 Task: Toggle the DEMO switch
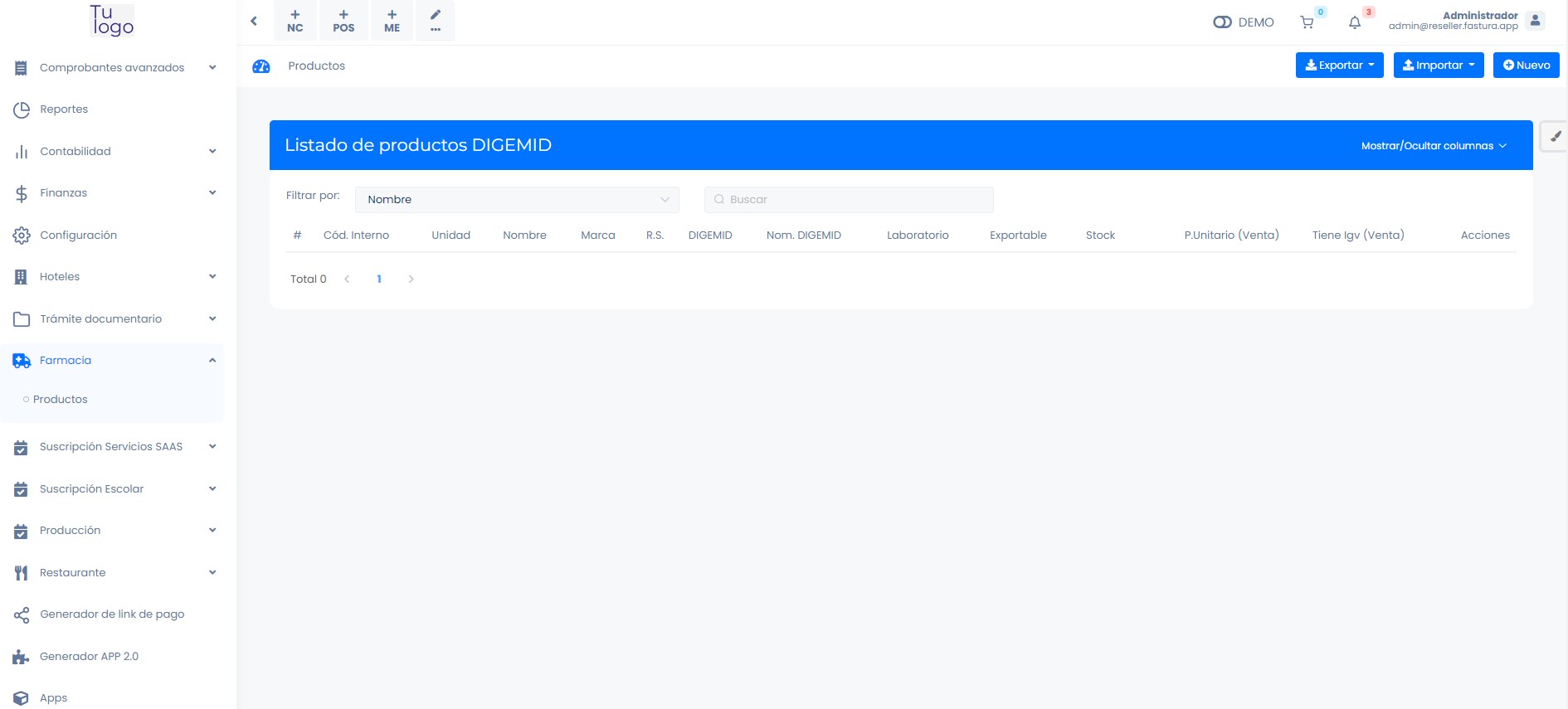1222,22
